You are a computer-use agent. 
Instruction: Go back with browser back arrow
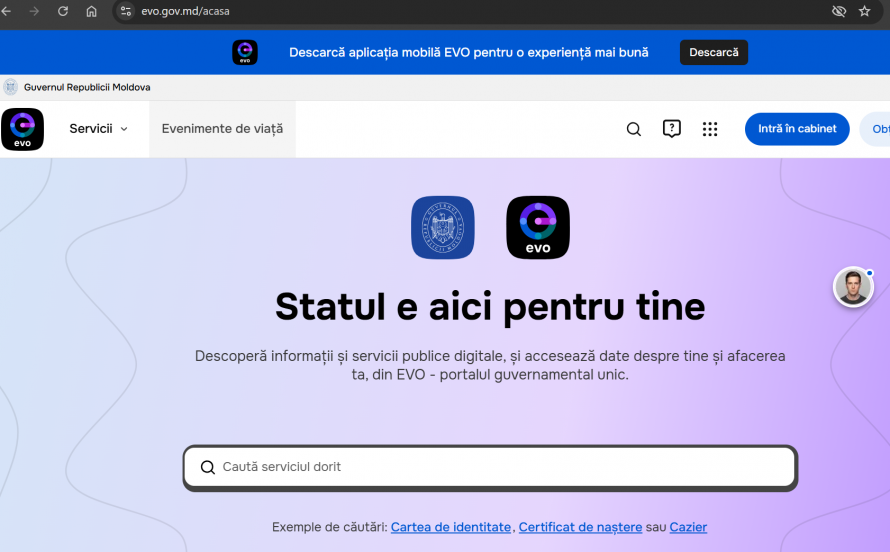tap(6, 11)
